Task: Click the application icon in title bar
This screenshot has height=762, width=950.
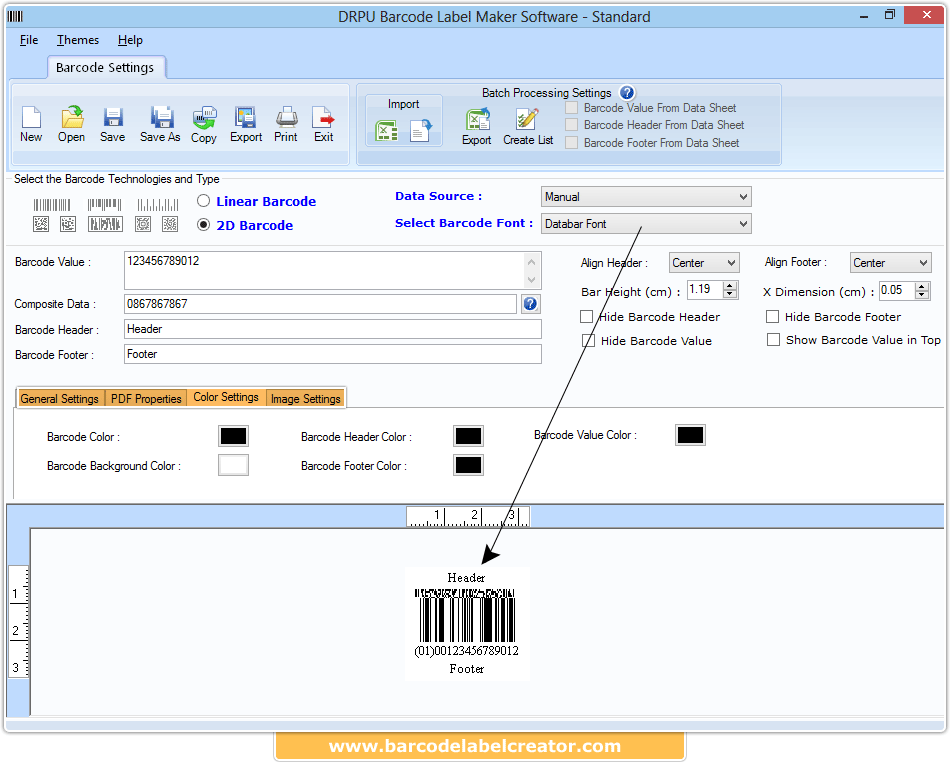Action: click(x=15, y=16)
